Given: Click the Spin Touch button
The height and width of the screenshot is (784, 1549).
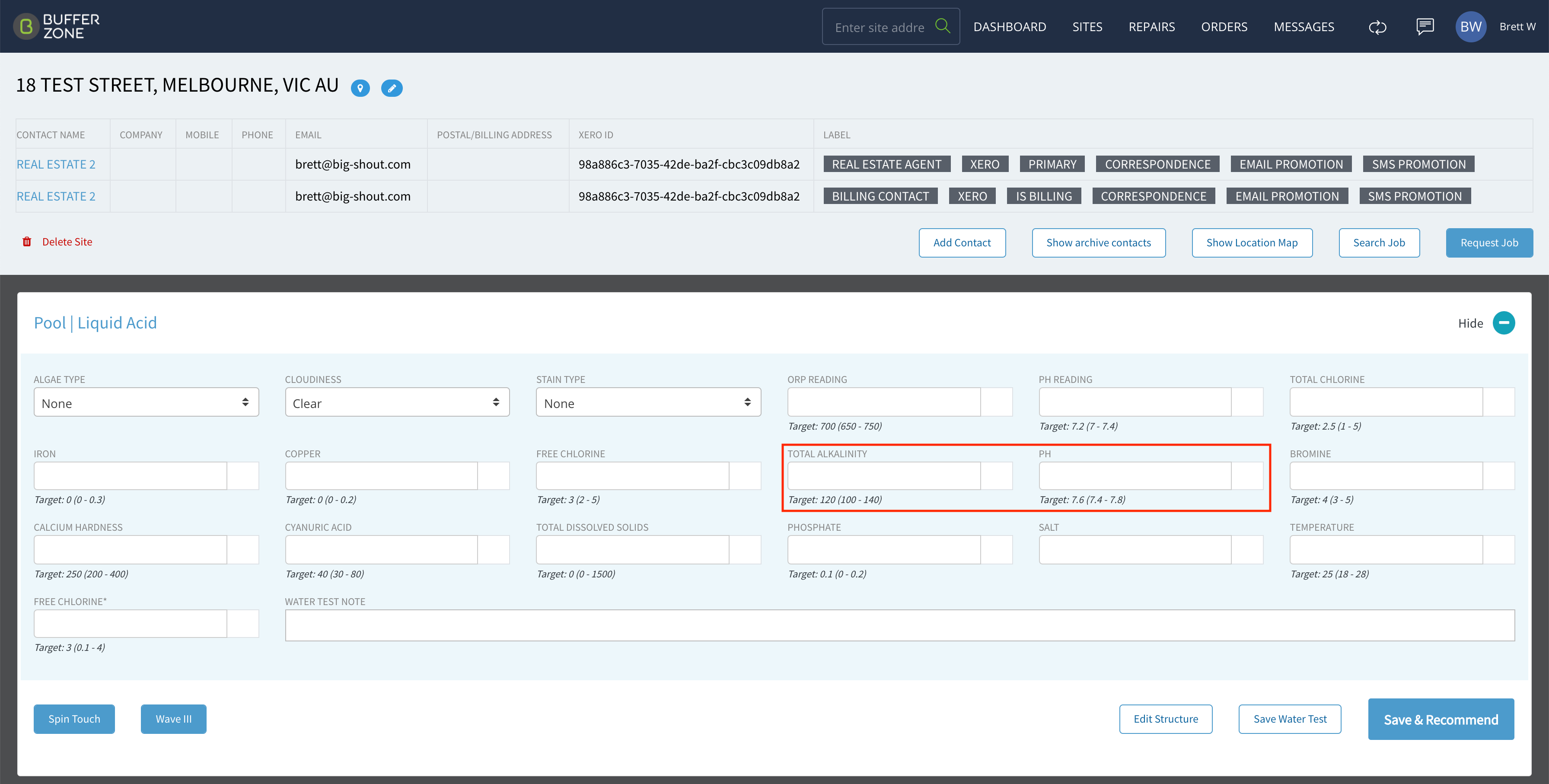Looking at the screenshot, I should tap(74, 719).
